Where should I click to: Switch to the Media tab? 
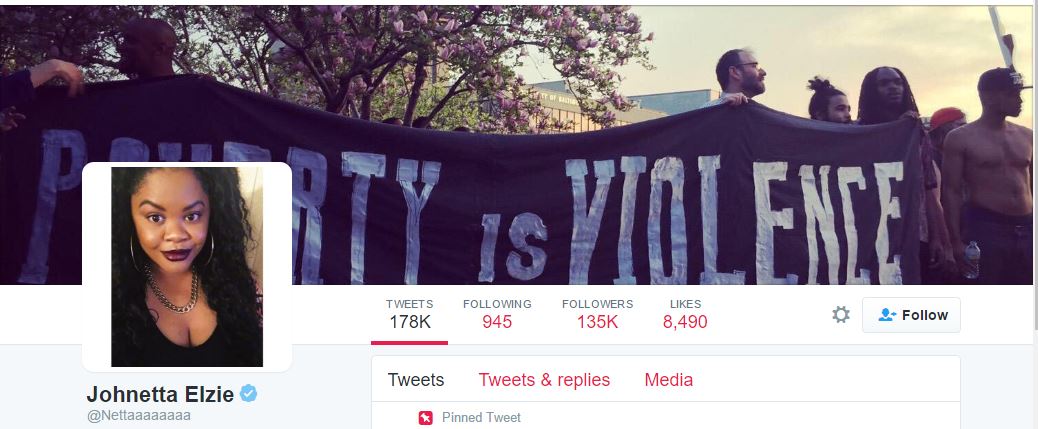tap(669, 380)
